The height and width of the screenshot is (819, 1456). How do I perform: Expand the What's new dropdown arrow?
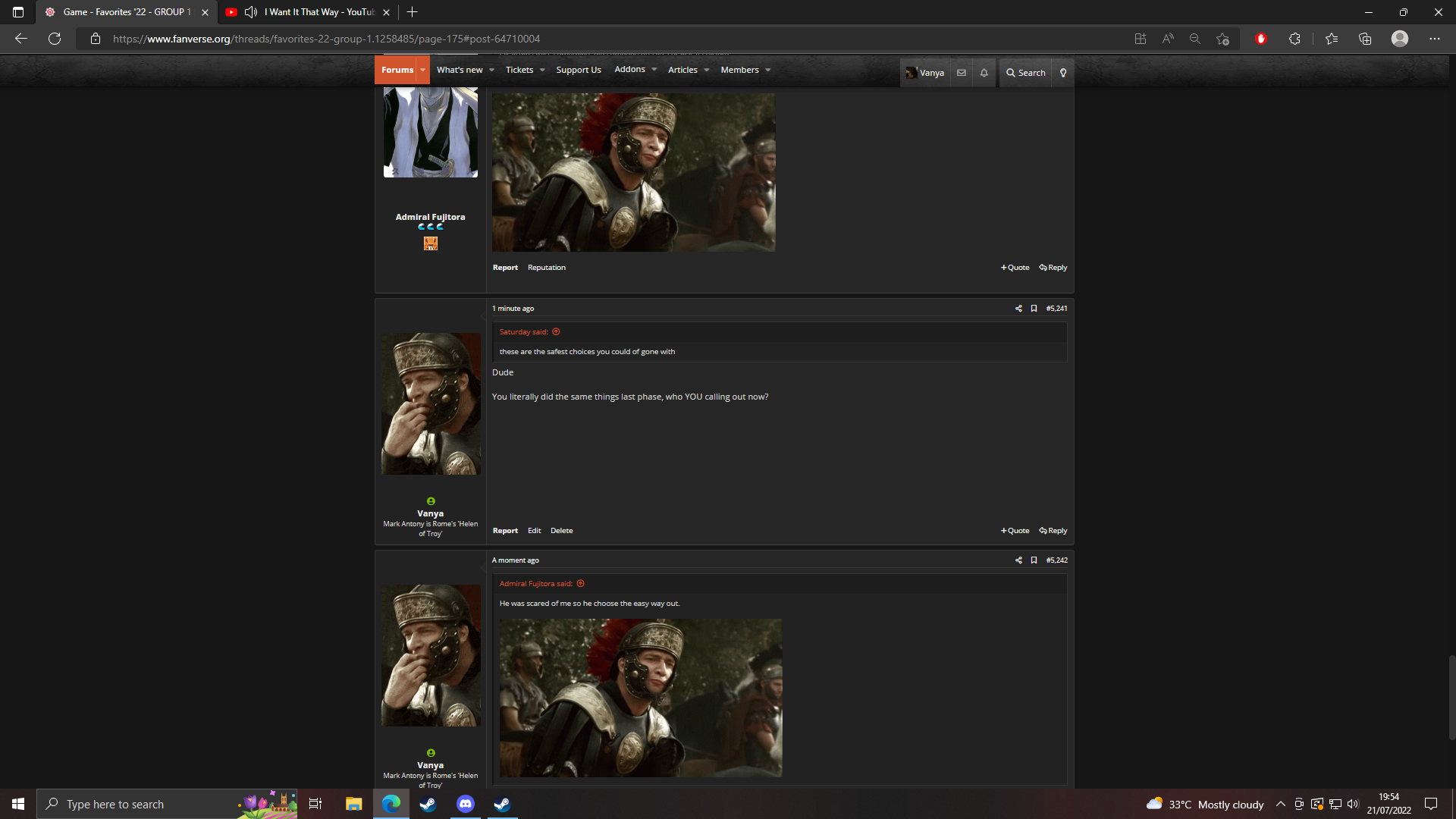coord(491,70)
